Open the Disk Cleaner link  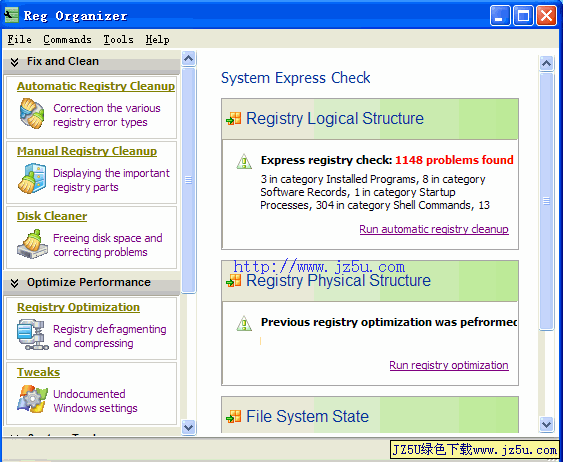[52, 216]
